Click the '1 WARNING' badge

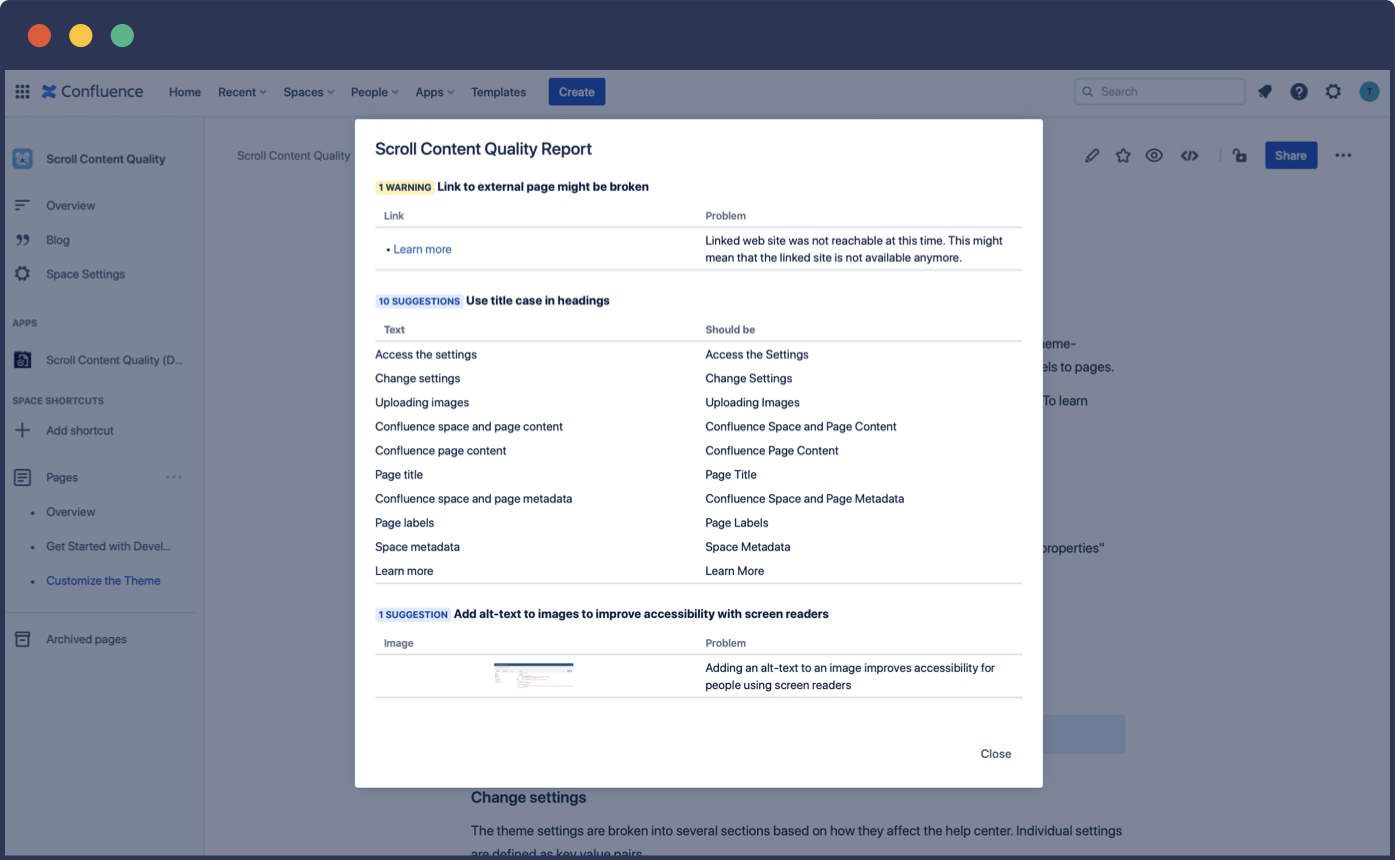coord(404,187)
